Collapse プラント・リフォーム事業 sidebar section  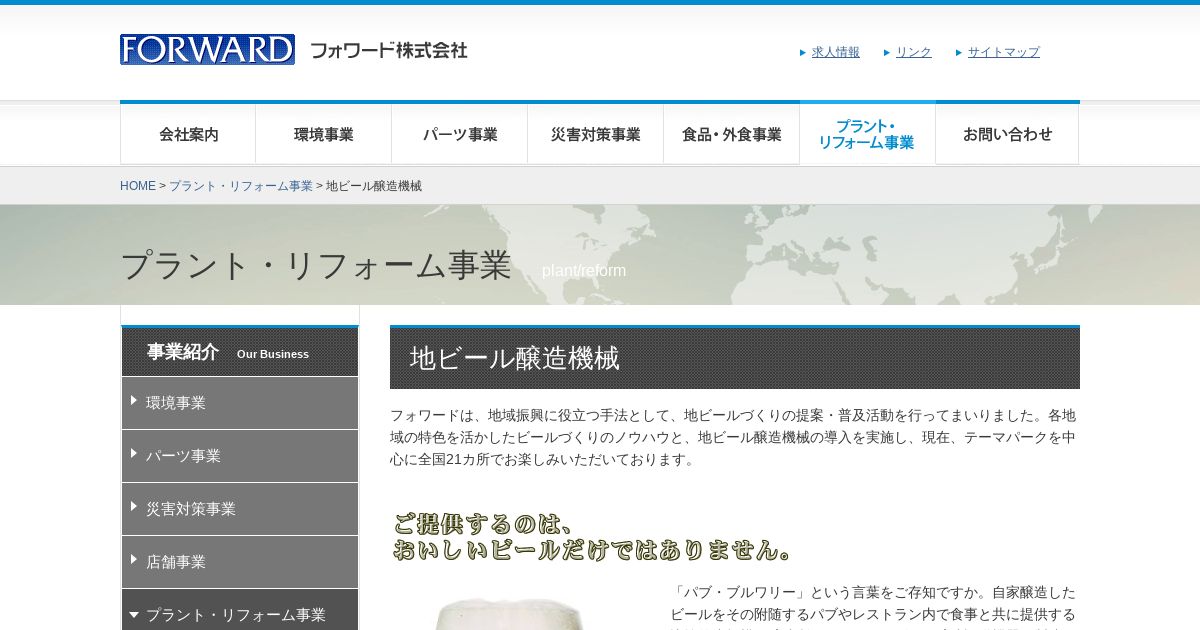coord(240,612)
